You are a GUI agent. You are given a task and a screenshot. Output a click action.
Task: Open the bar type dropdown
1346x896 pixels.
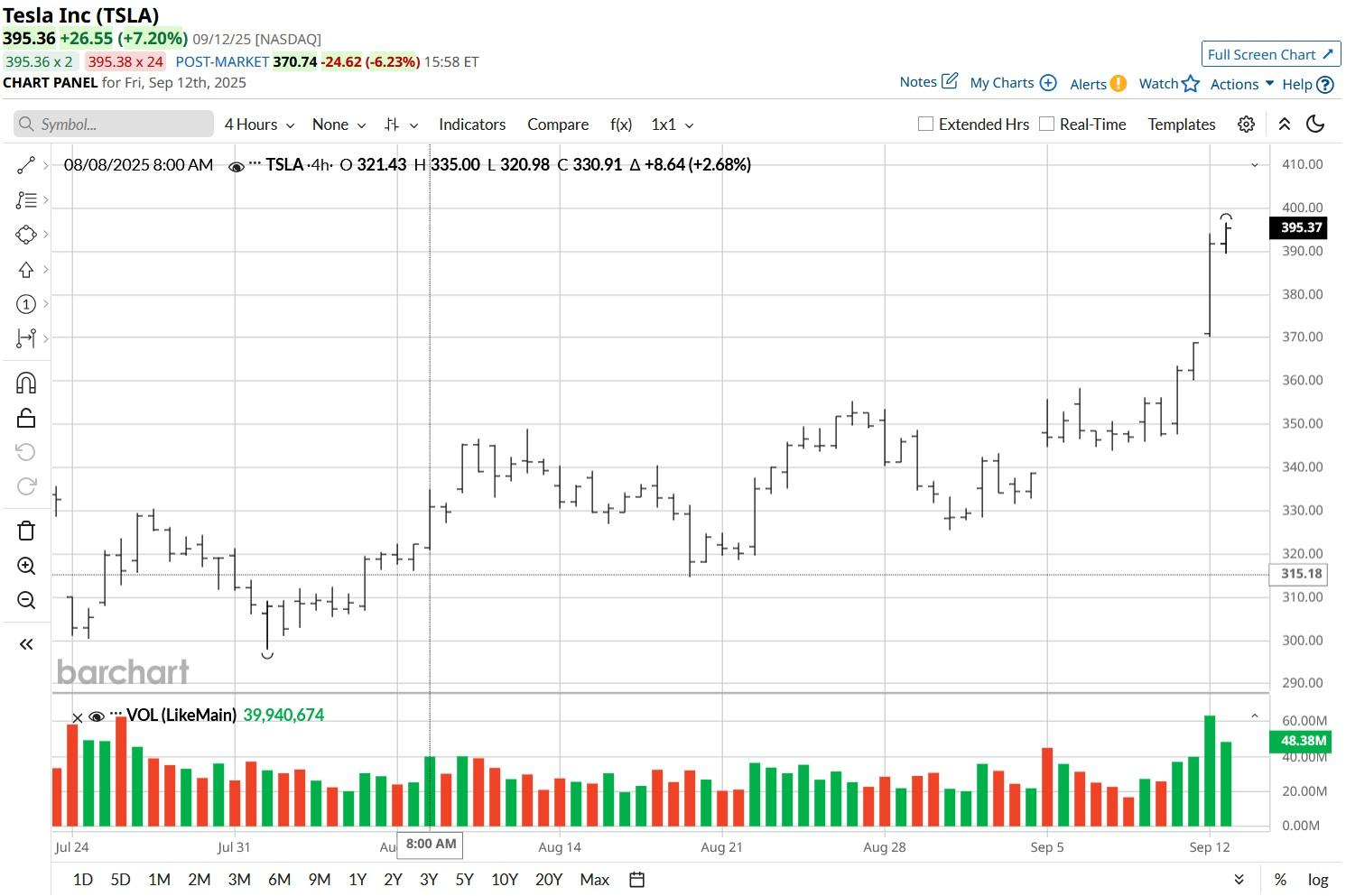401,125
